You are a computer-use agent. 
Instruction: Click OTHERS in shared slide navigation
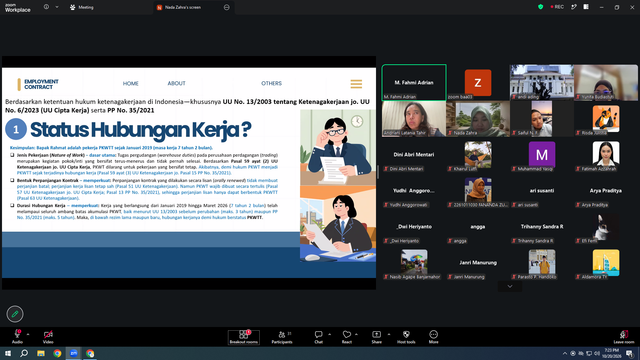[x=271, y=83]
